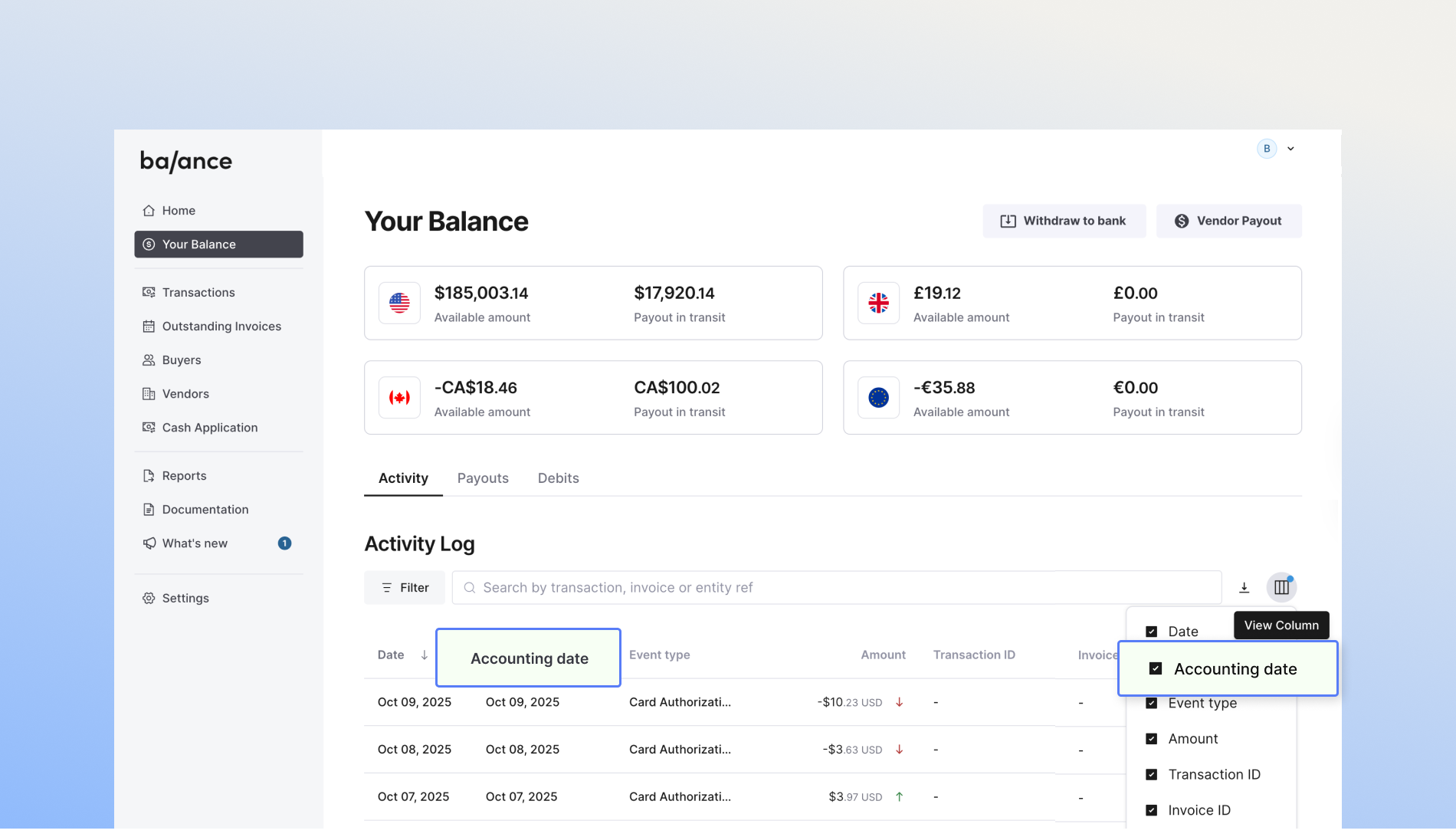Click the Canadian flag currency icon
The image size is (1456, 837).
pyautogui.click(x=399, y=398)
